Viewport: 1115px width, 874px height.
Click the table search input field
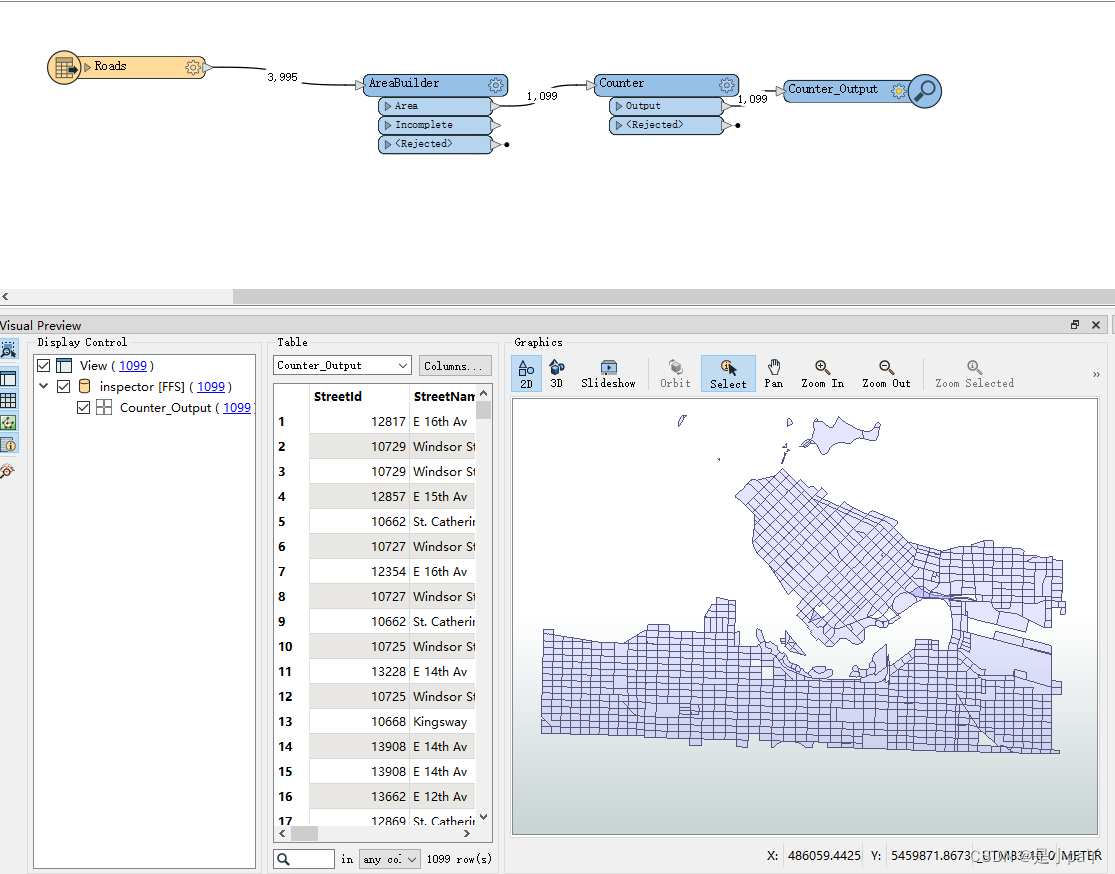click(x=304, y=859)
